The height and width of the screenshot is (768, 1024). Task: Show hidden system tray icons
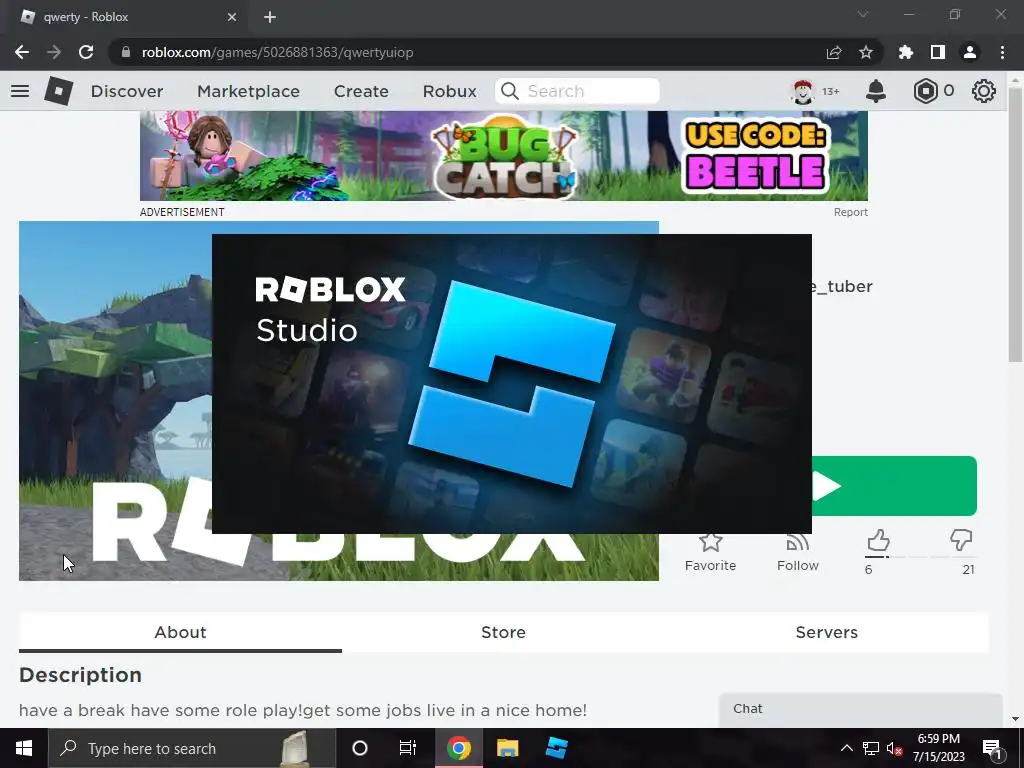tap(846, 748)
